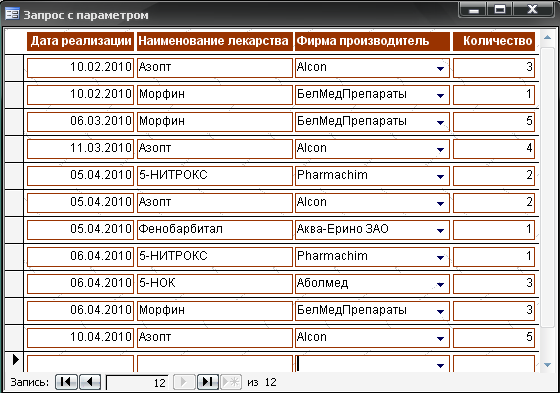Click quantity 5 in the 06.03.2010 row
Viewport: 560px width, 393px height.
coord(494,121)
